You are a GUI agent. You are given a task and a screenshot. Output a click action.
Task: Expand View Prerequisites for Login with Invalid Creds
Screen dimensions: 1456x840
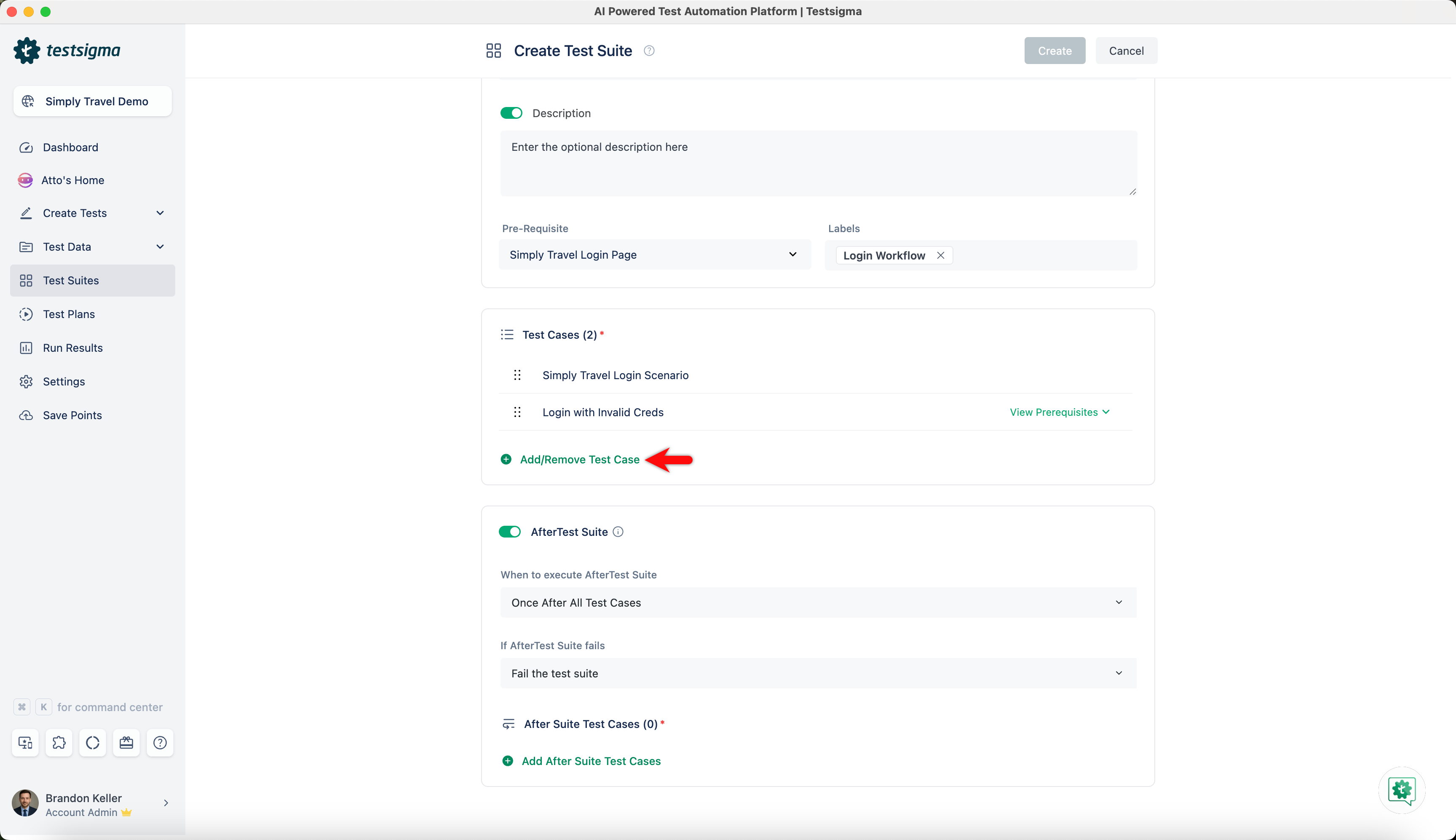pyautogui.click(x=1059, y=412)
